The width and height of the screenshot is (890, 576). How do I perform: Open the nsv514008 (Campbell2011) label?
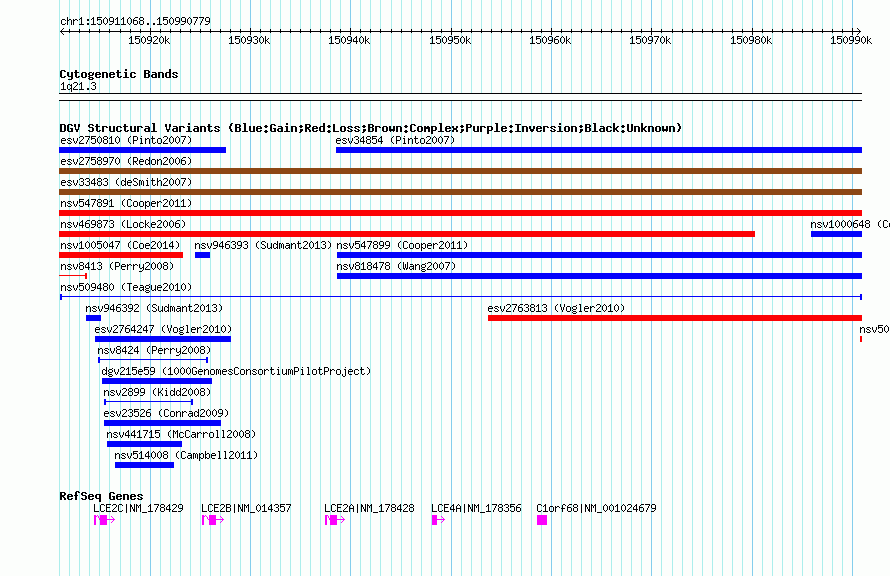click(186, 455)
